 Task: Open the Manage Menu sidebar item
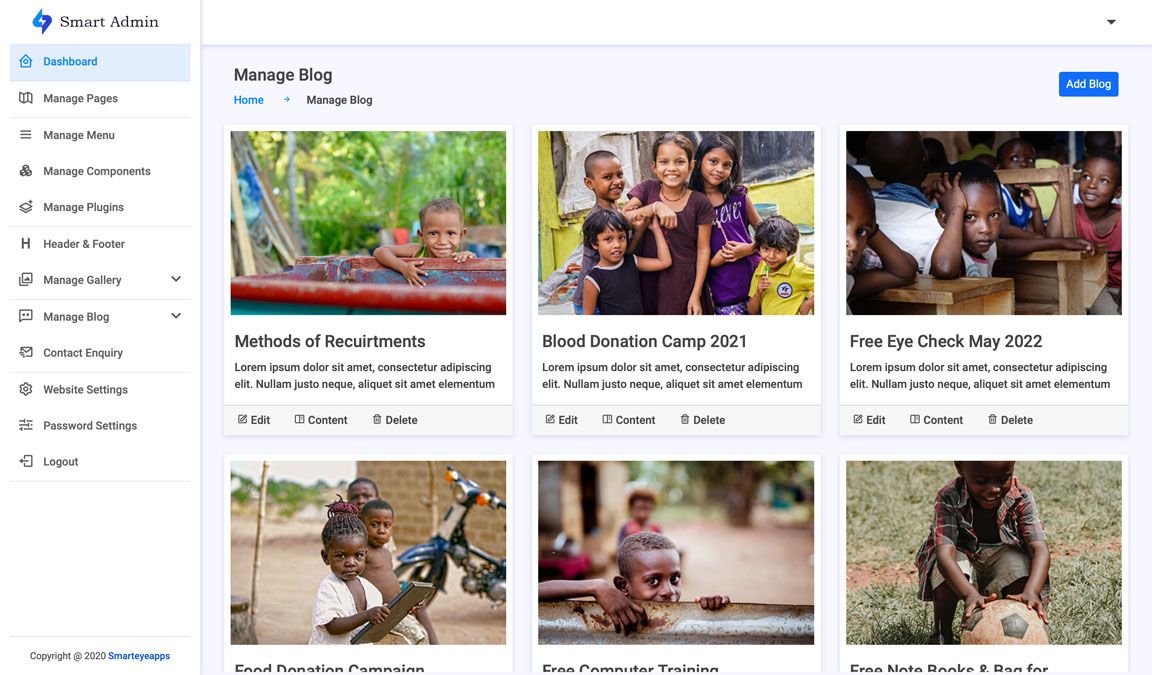[79, 135]
